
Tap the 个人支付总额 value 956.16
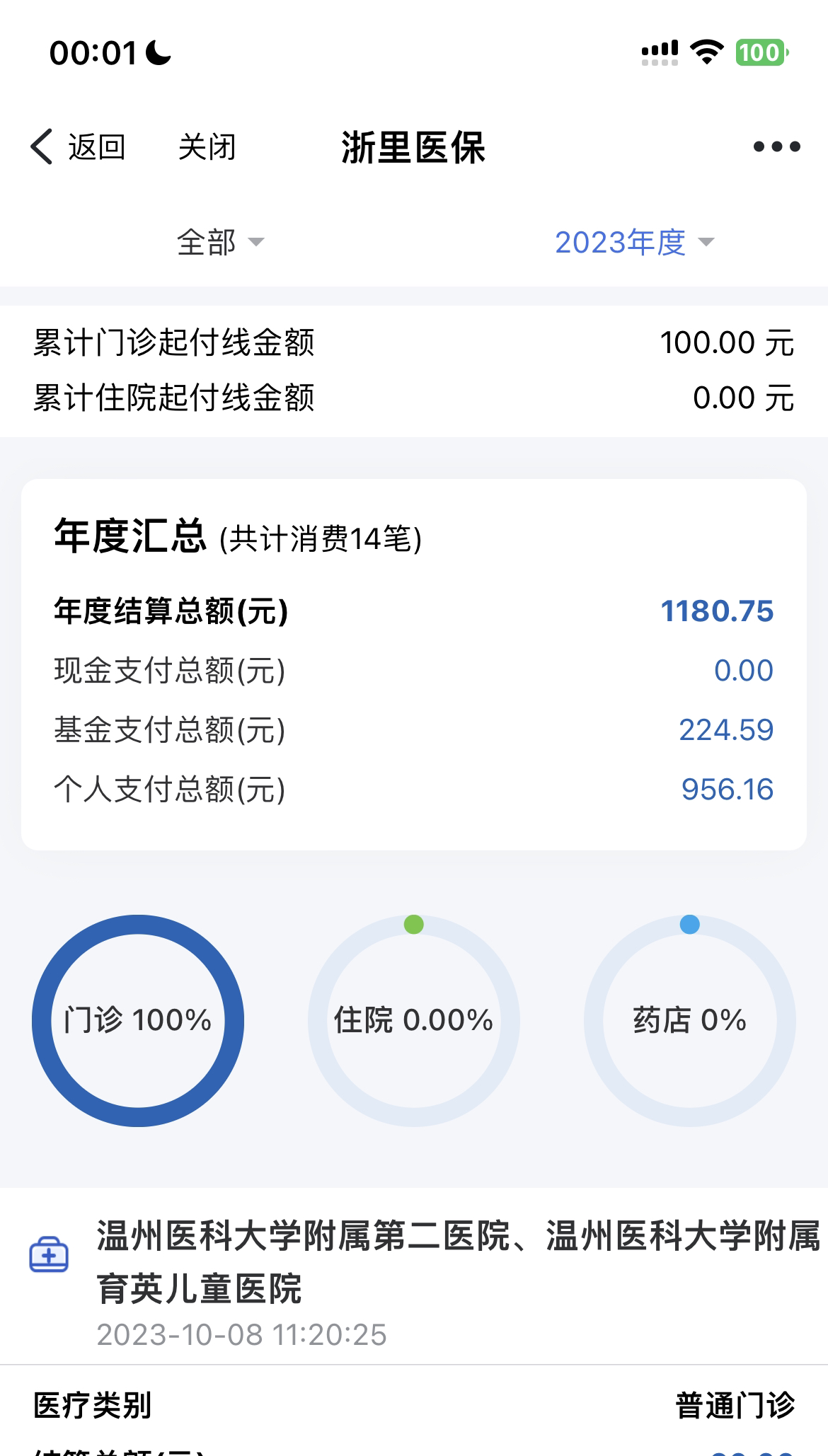point(727,790)
